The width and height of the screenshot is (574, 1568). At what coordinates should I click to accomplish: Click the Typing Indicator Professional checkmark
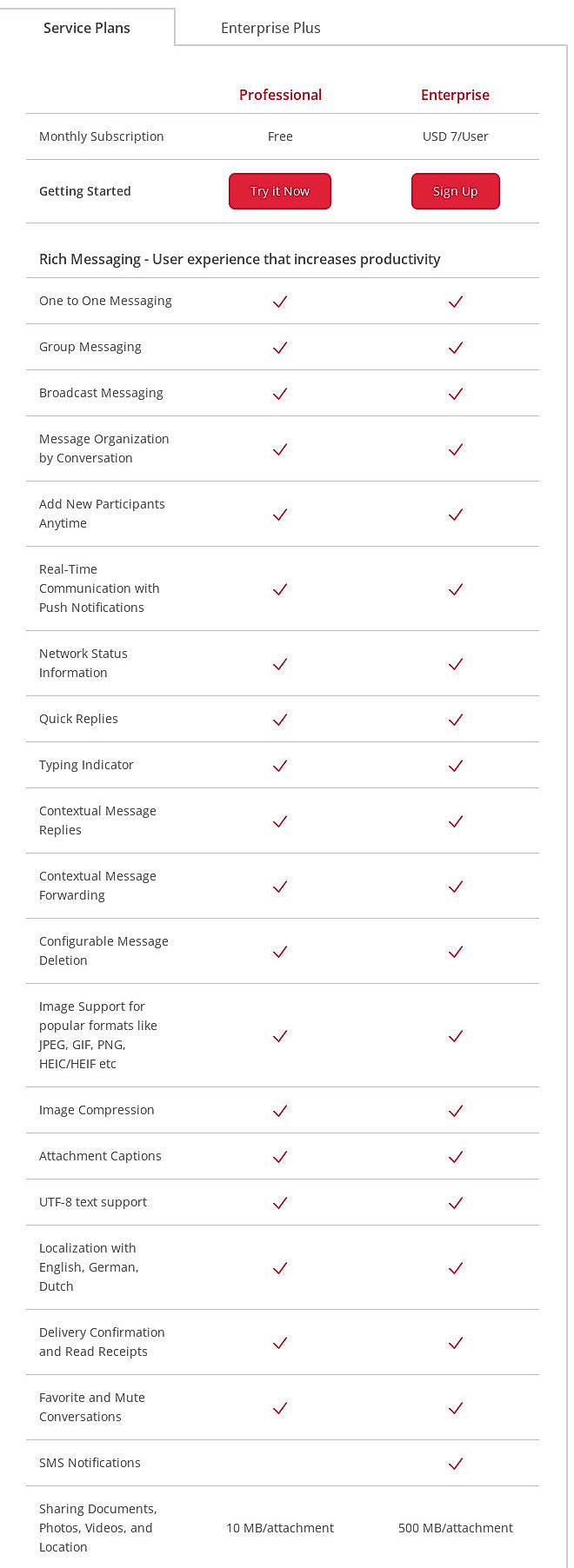[280, 766]
